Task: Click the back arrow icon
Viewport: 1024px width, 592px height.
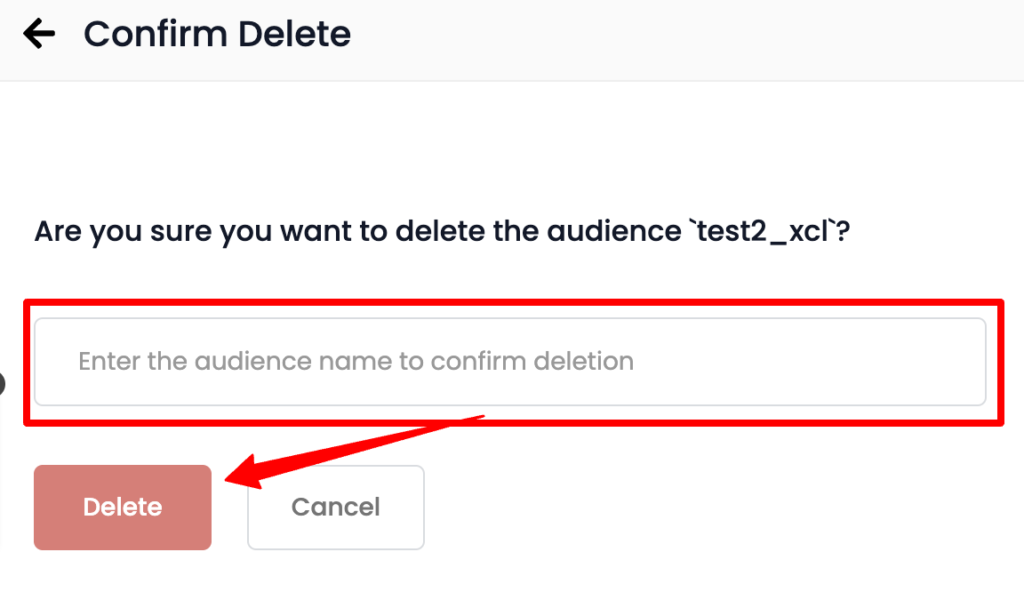Action: [39, 34]
